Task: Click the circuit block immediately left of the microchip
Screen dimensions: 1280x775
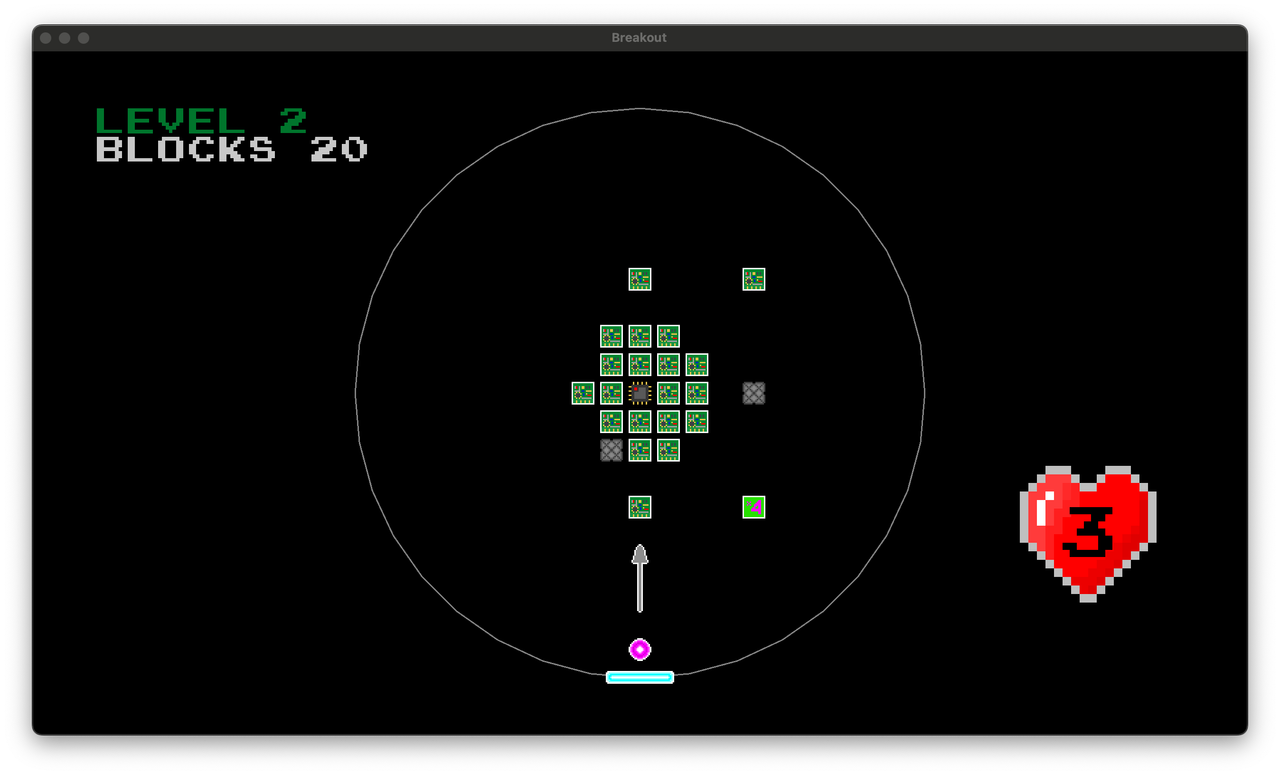Action: 611,393
